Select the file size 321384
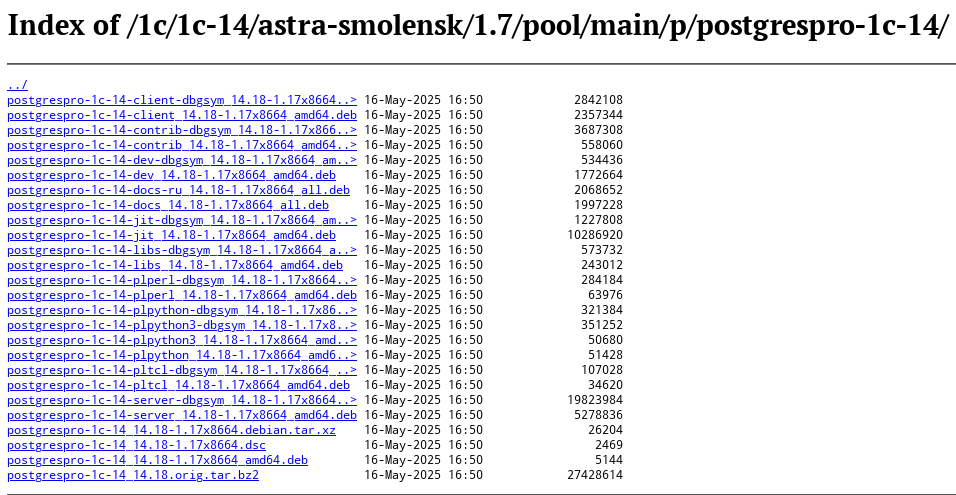 click(602, 310)
